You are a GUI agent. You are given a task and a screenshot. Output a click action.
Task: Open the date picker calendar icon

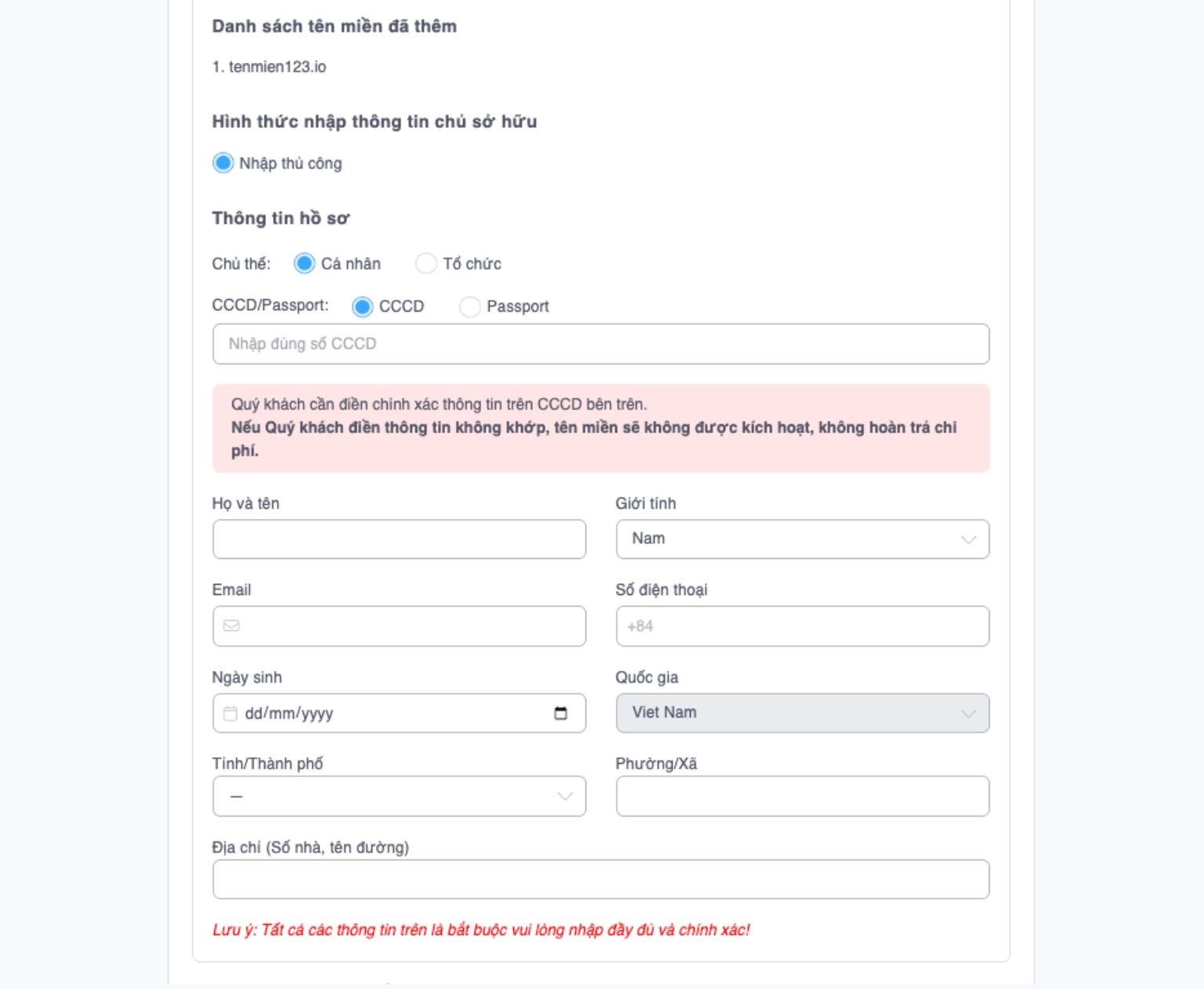pos(560,713)
